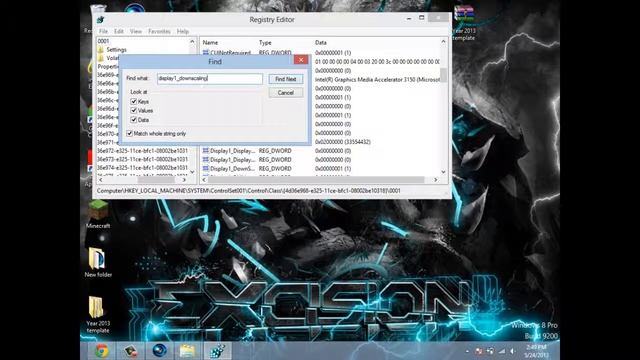Click the volume speaker tray icon

coord(513,351)
